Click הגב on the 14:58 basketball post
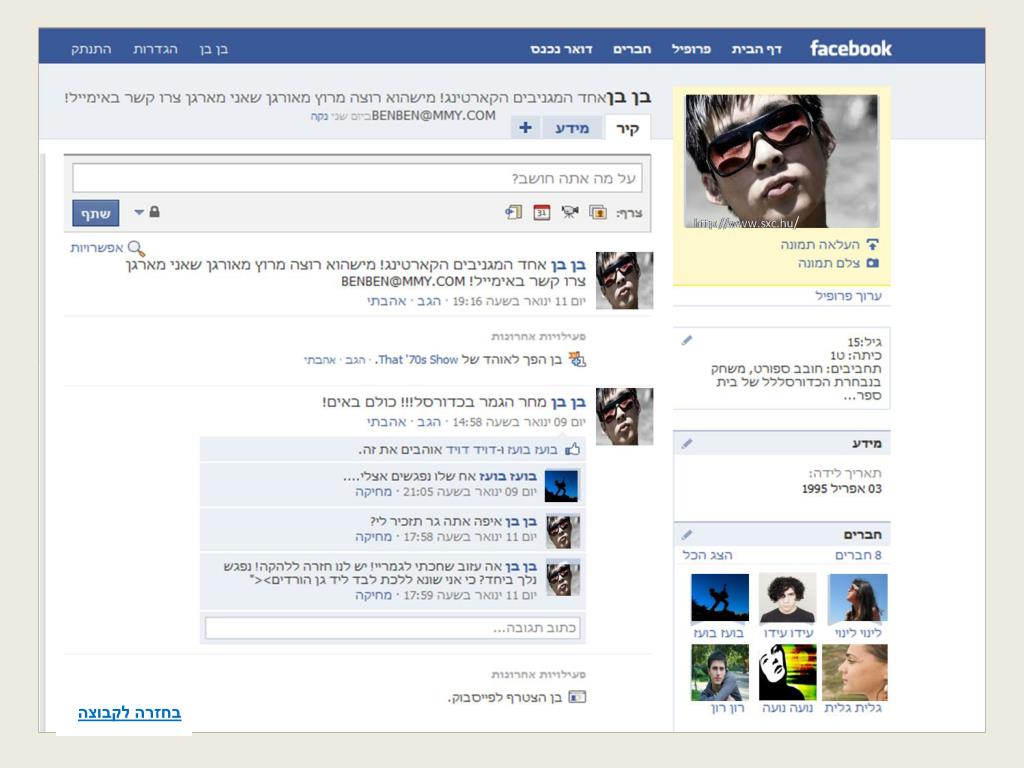Viewport: 1024px width, 768px height. point(428,423)
